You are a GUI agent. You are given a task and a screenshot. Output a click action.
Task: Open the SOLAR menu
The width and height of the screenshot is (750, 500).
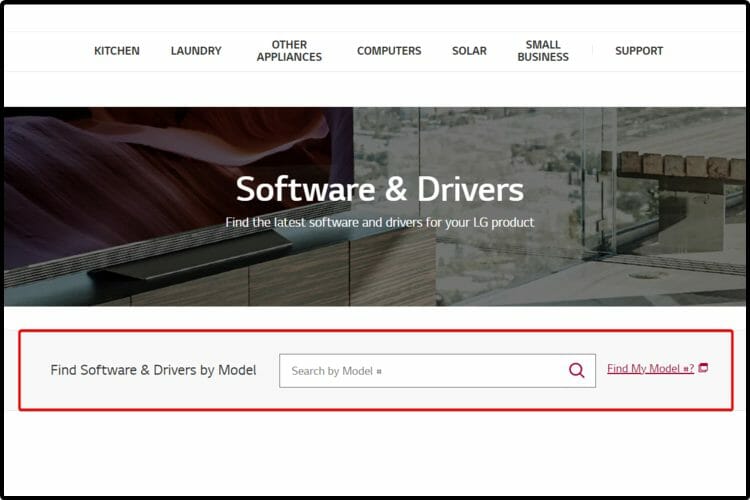[469, 51]
